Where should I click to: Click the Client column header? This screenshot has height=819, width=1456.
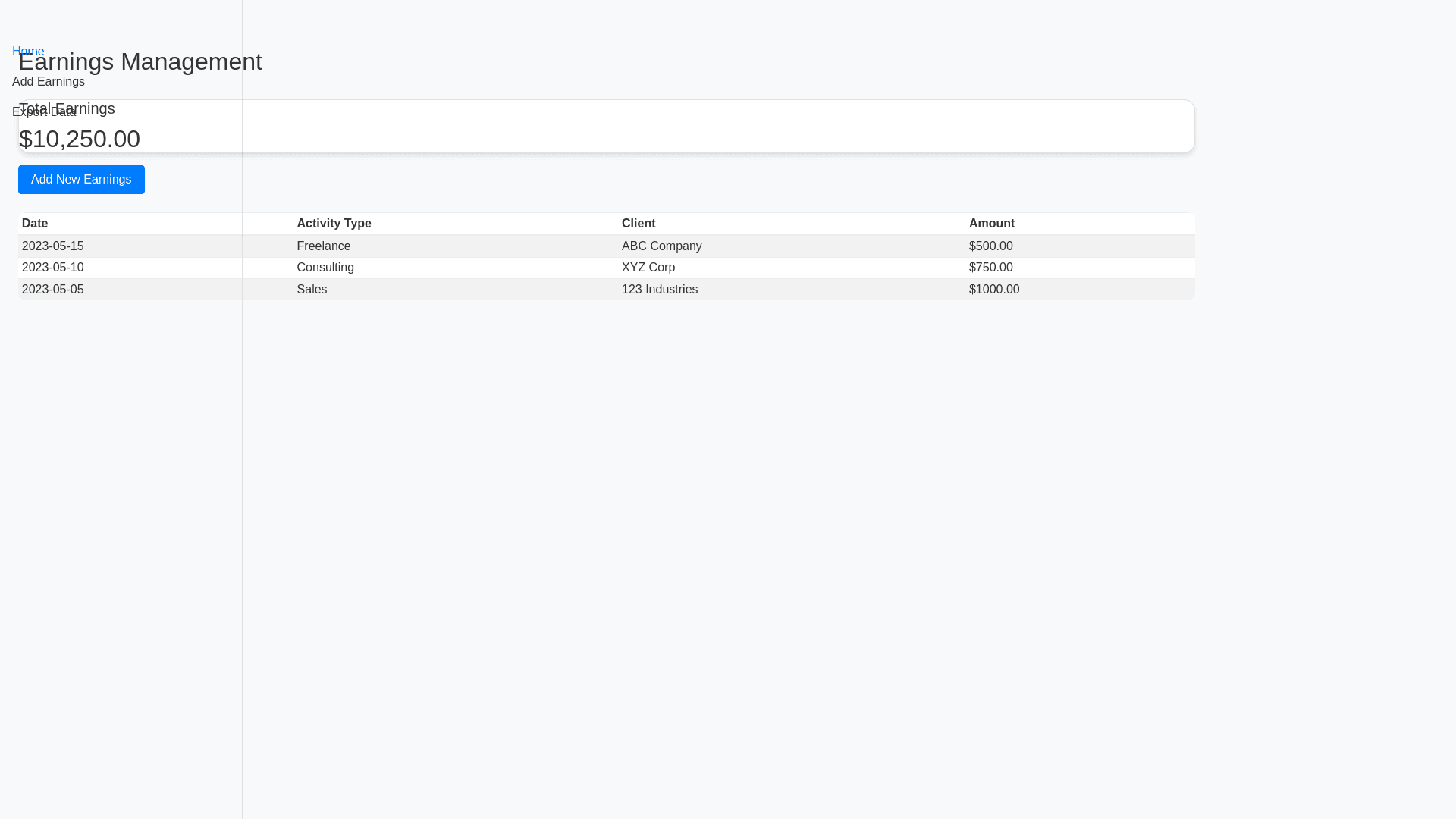tap(638, 224)
